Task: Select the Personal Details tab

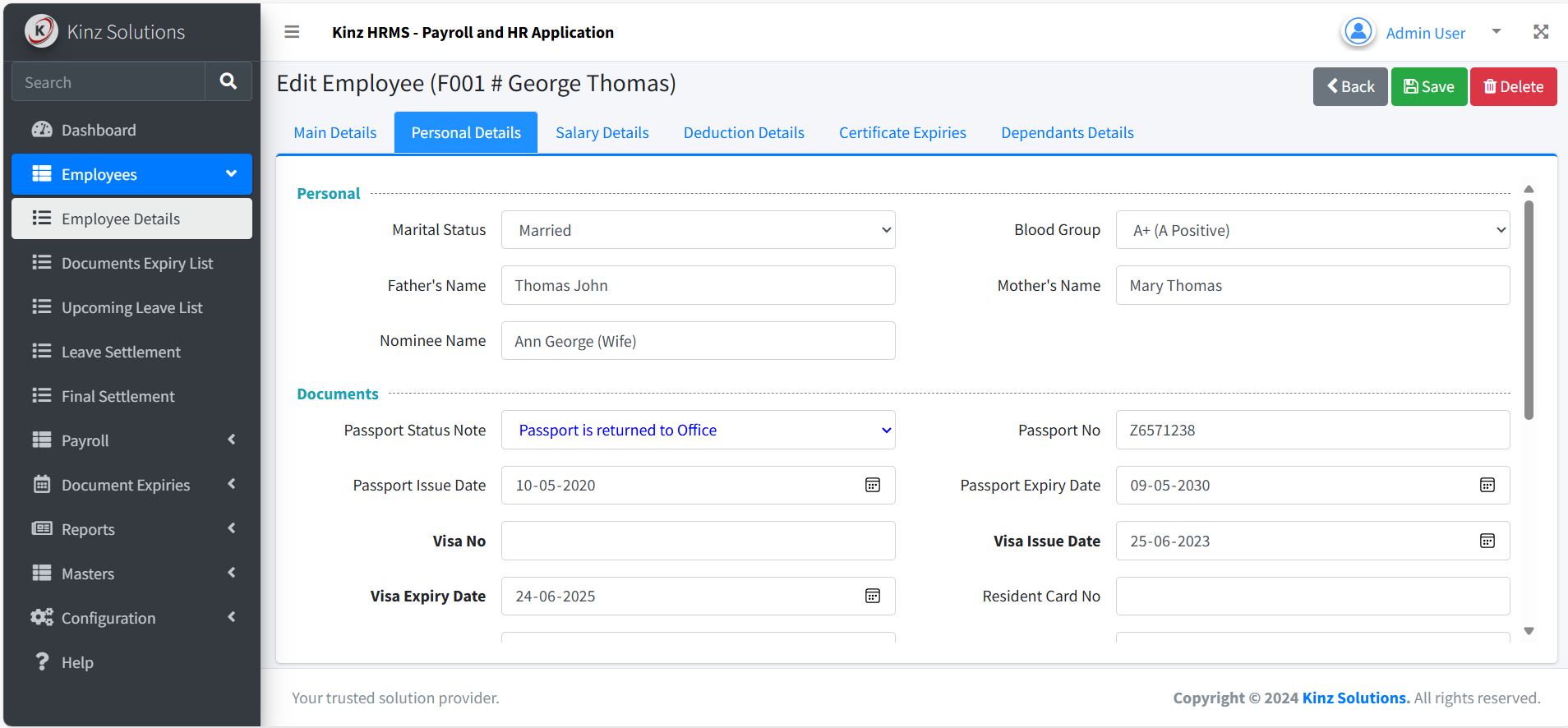Action: coord(466,133)
